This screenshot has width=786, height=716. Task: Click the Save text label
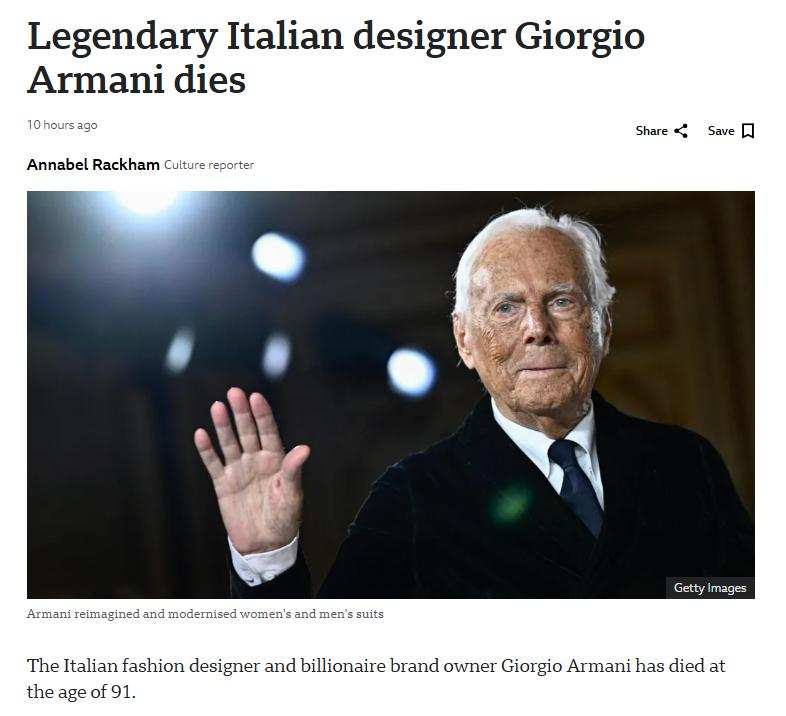721,131
